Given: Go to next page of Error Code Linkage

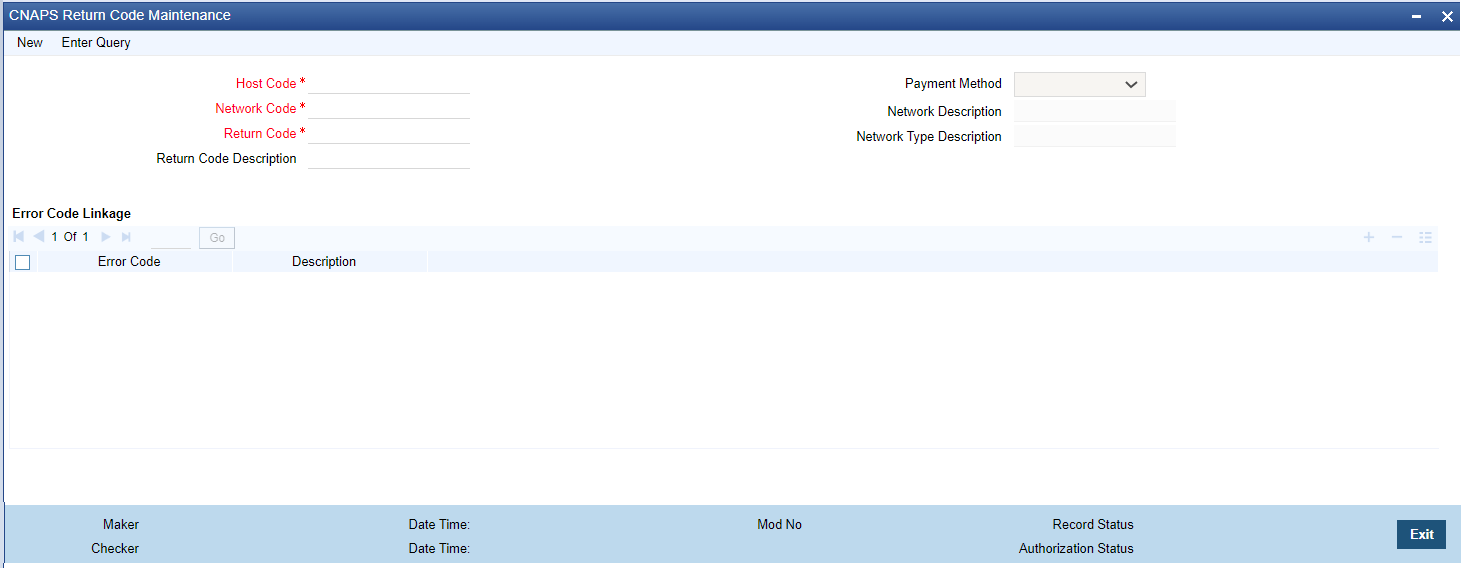Looking at the screenshot, I should pos(106,237).
